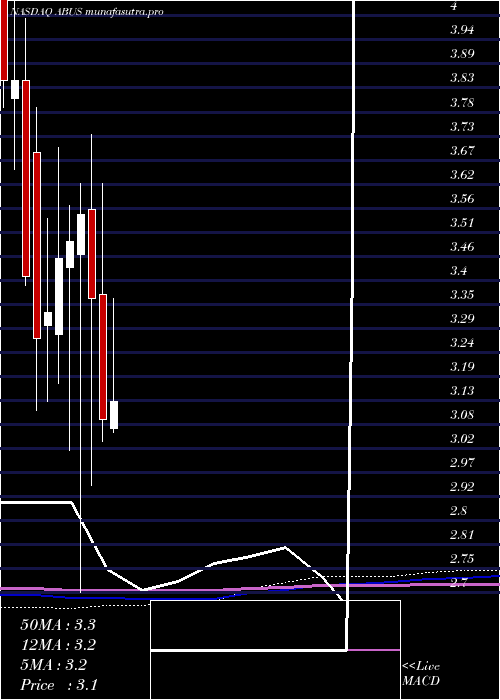This screenshot has width=500, height=700.
Task: Click the 3.35 price axis label
Action: tap(462, 295)
